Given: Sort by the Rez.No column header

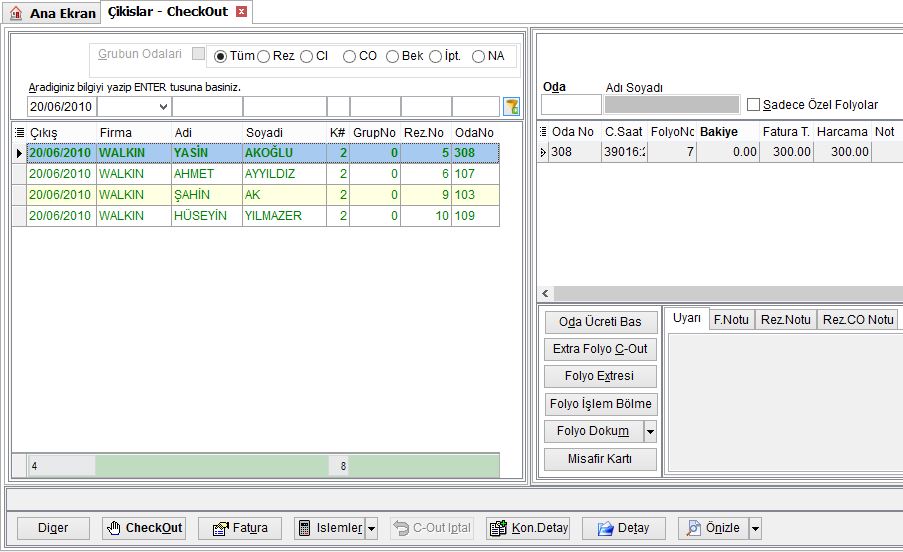Looking at the screenshot, I should tap(426, 132).
